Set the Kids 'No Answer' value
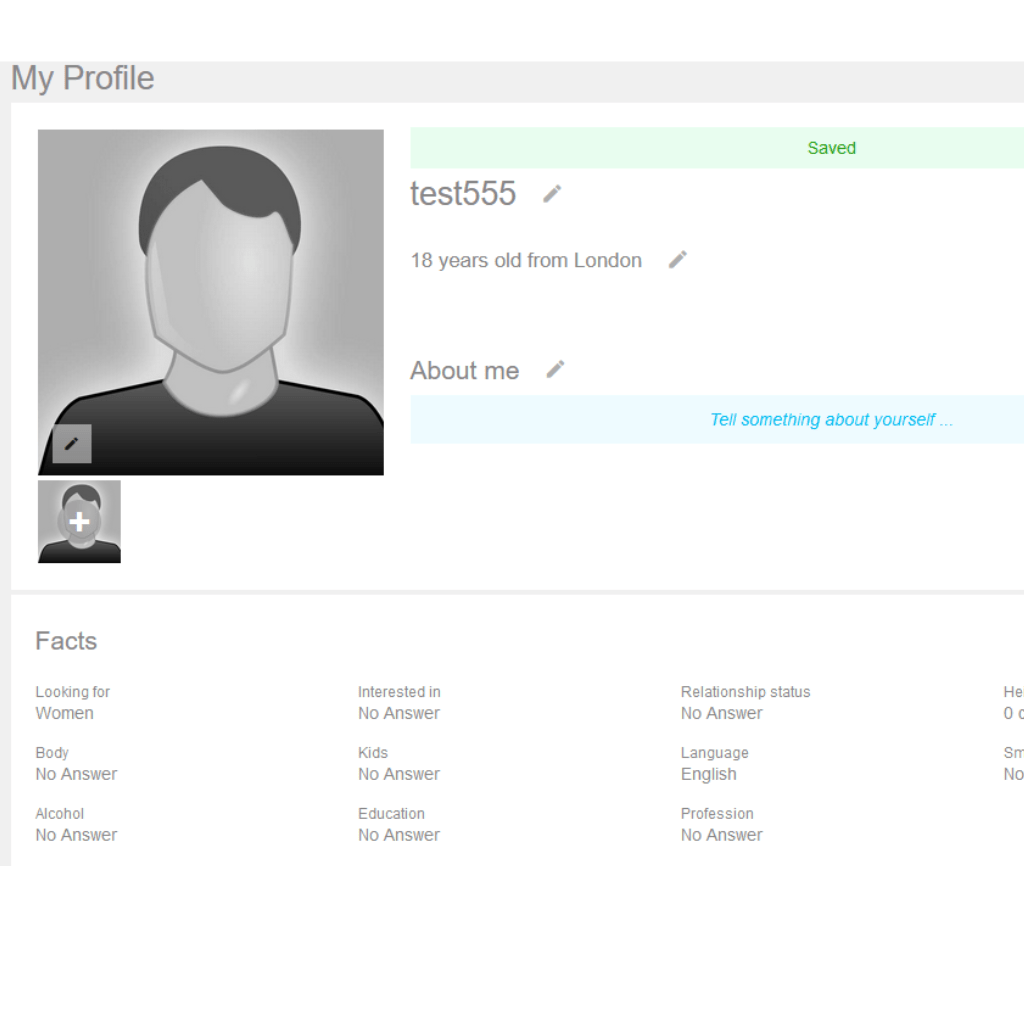The width and height of the screenshot is (1024, 1024). pyautogui.click(x=398, y=774)
